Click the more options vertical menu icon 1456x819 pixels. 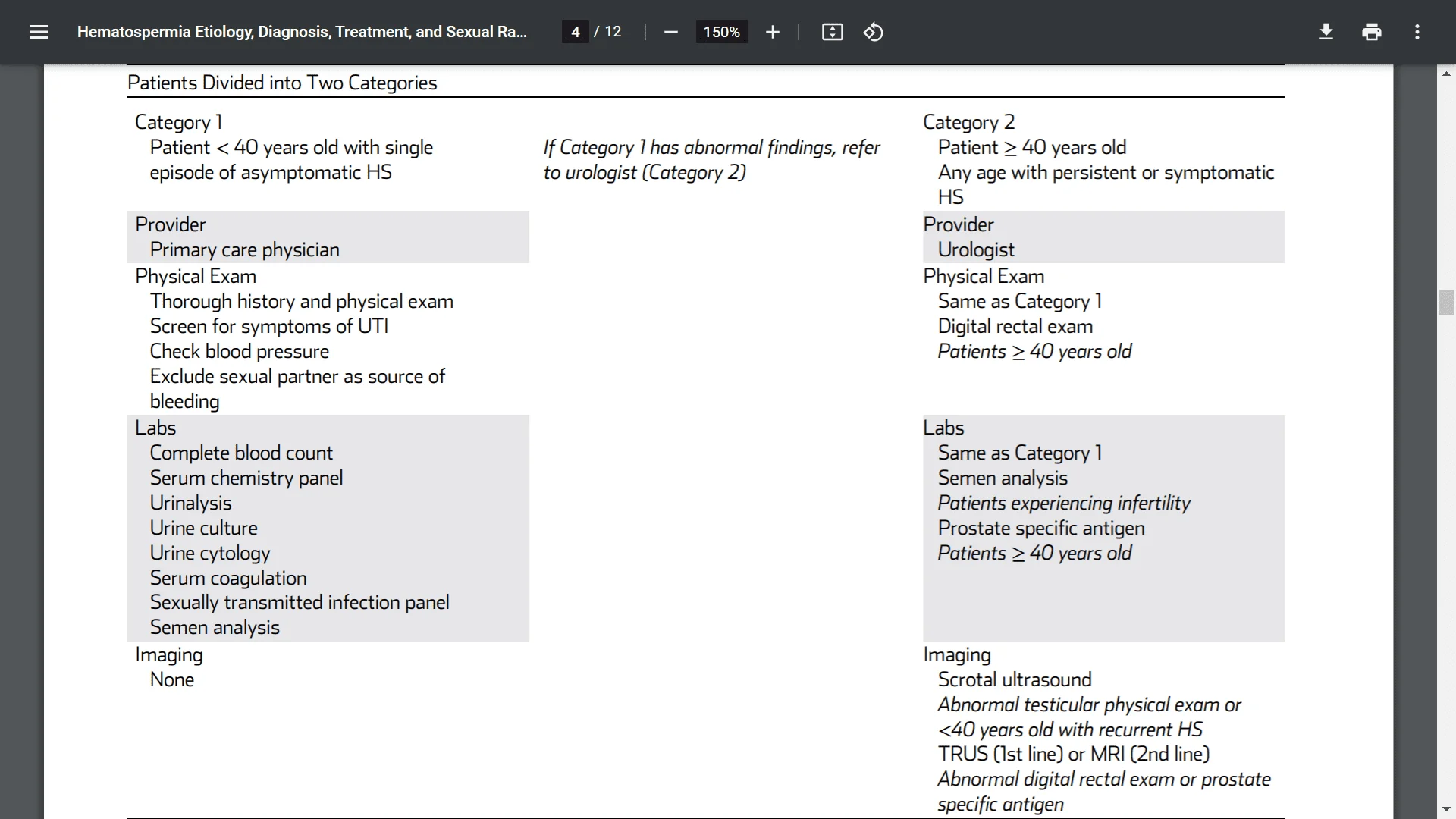click(1419, 31)
